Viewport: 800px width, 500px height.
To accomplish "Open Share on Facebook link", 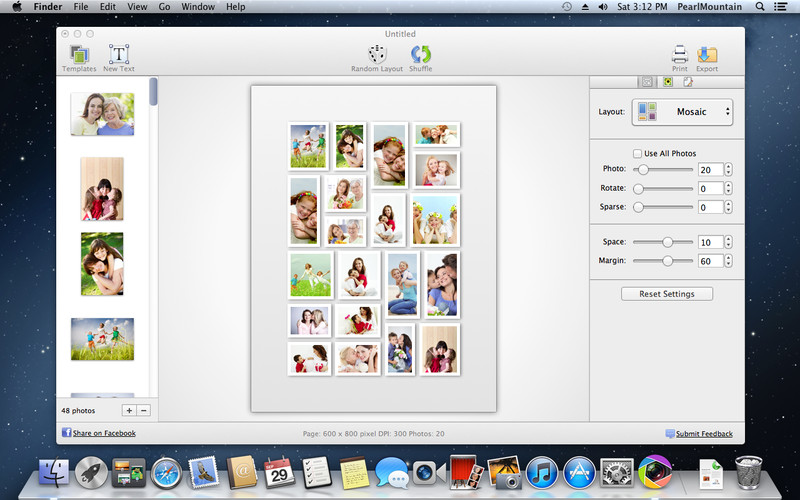I will coord(104,433).
